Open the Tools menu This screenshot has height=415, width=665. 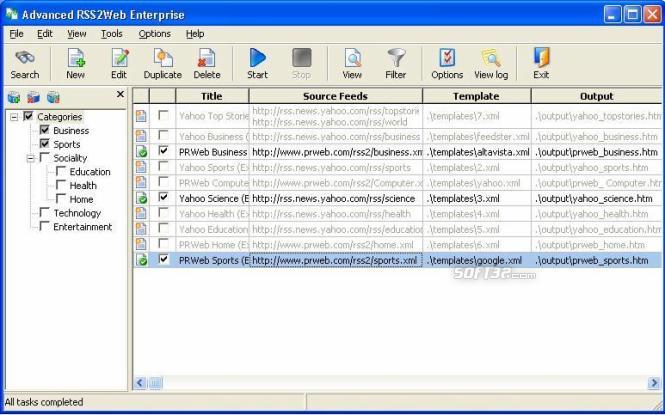tap(112, 34)
